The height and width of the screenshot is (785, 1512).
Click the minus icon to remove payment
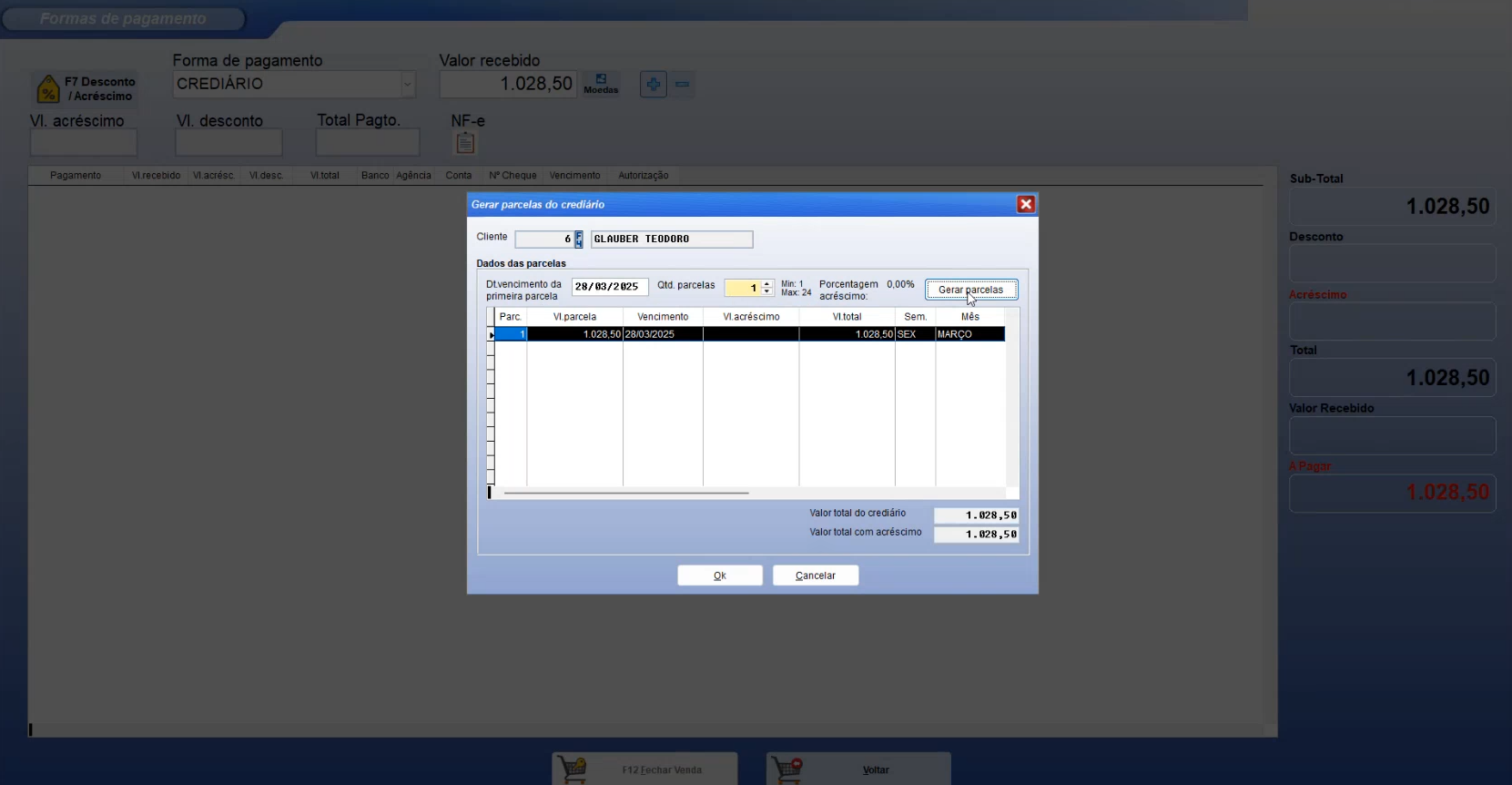[x=683, y=85]
